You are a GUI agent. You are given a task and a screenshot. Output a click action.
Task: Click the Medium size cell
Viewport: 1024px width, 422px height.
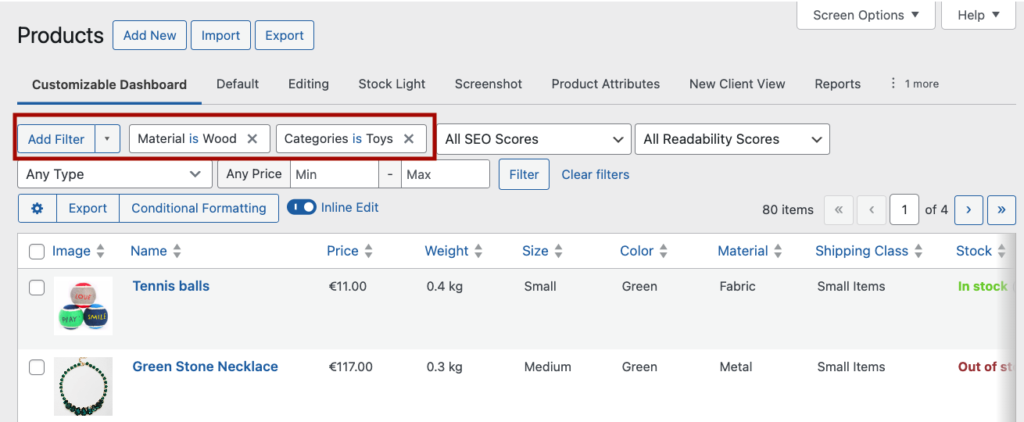tap(547, 367)
